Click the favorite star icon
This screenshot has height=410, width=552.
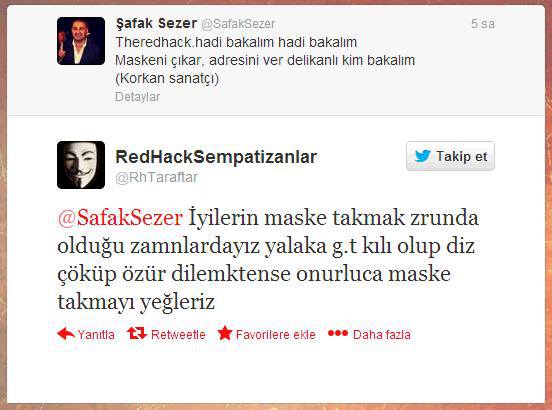point(225,333)
